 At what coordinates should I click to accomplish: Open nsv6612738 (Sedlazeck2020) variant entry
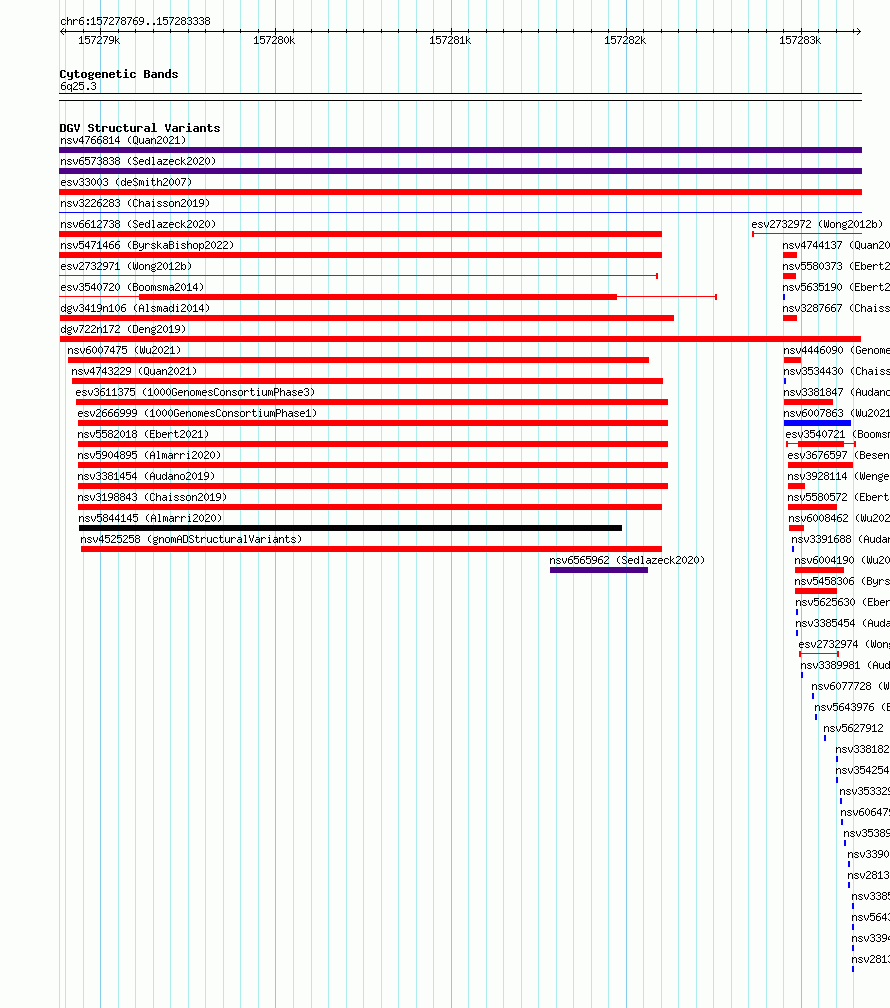138,224
